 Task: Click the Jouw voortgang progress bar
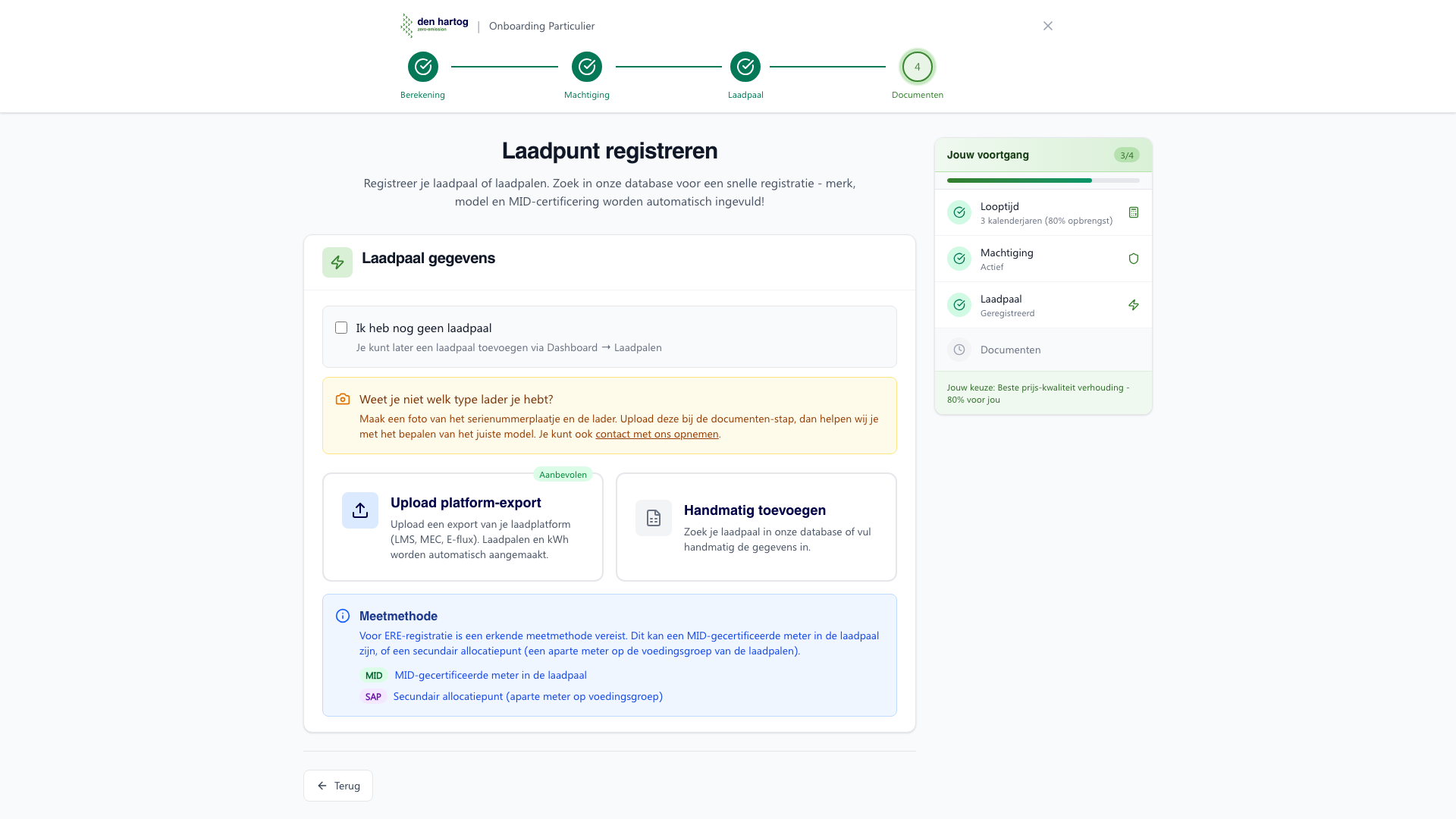(x=1043, y=180)
